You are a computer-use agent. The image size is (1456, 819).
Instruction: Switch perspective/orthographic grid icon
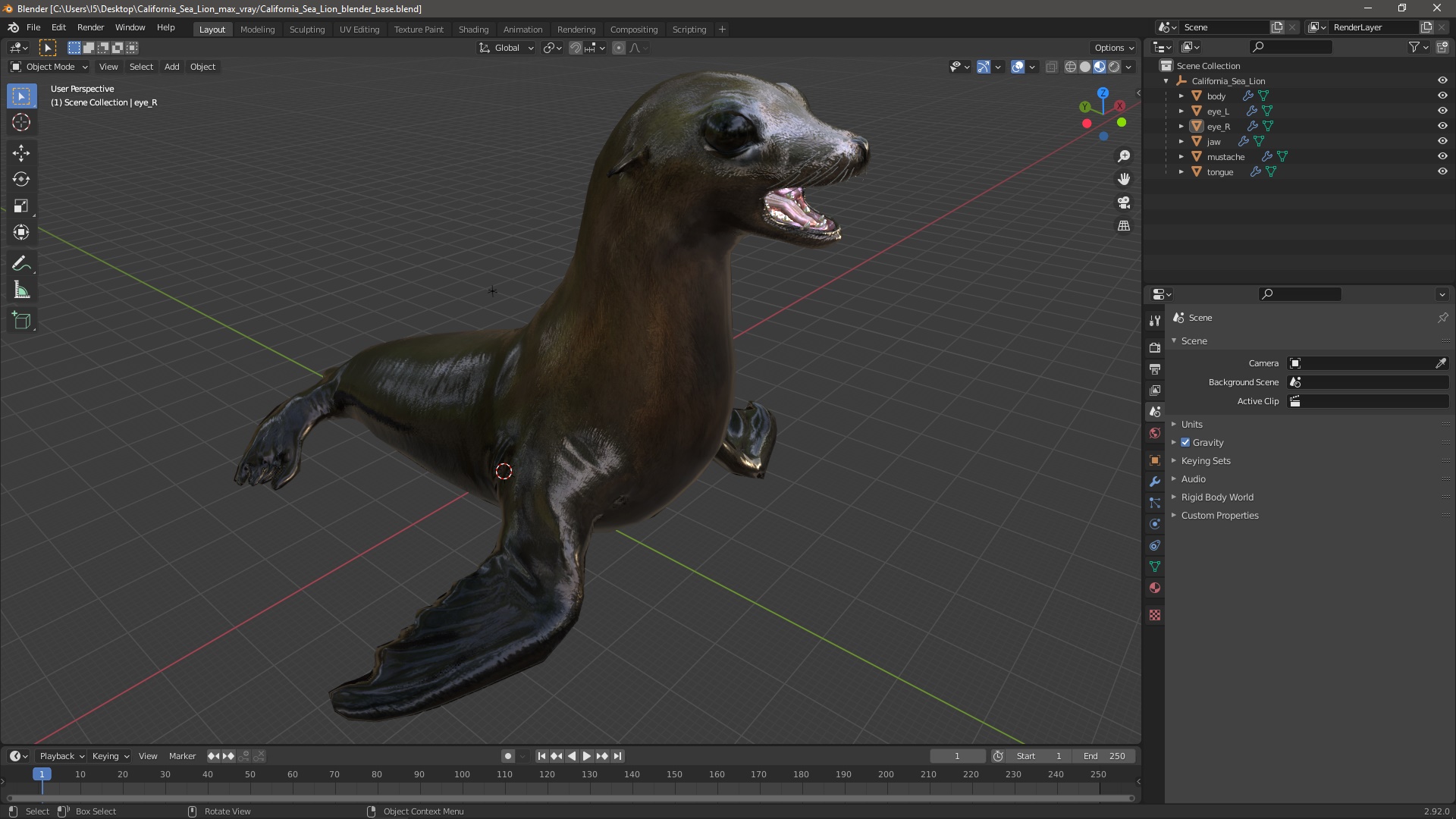(x=1124, y=226)
